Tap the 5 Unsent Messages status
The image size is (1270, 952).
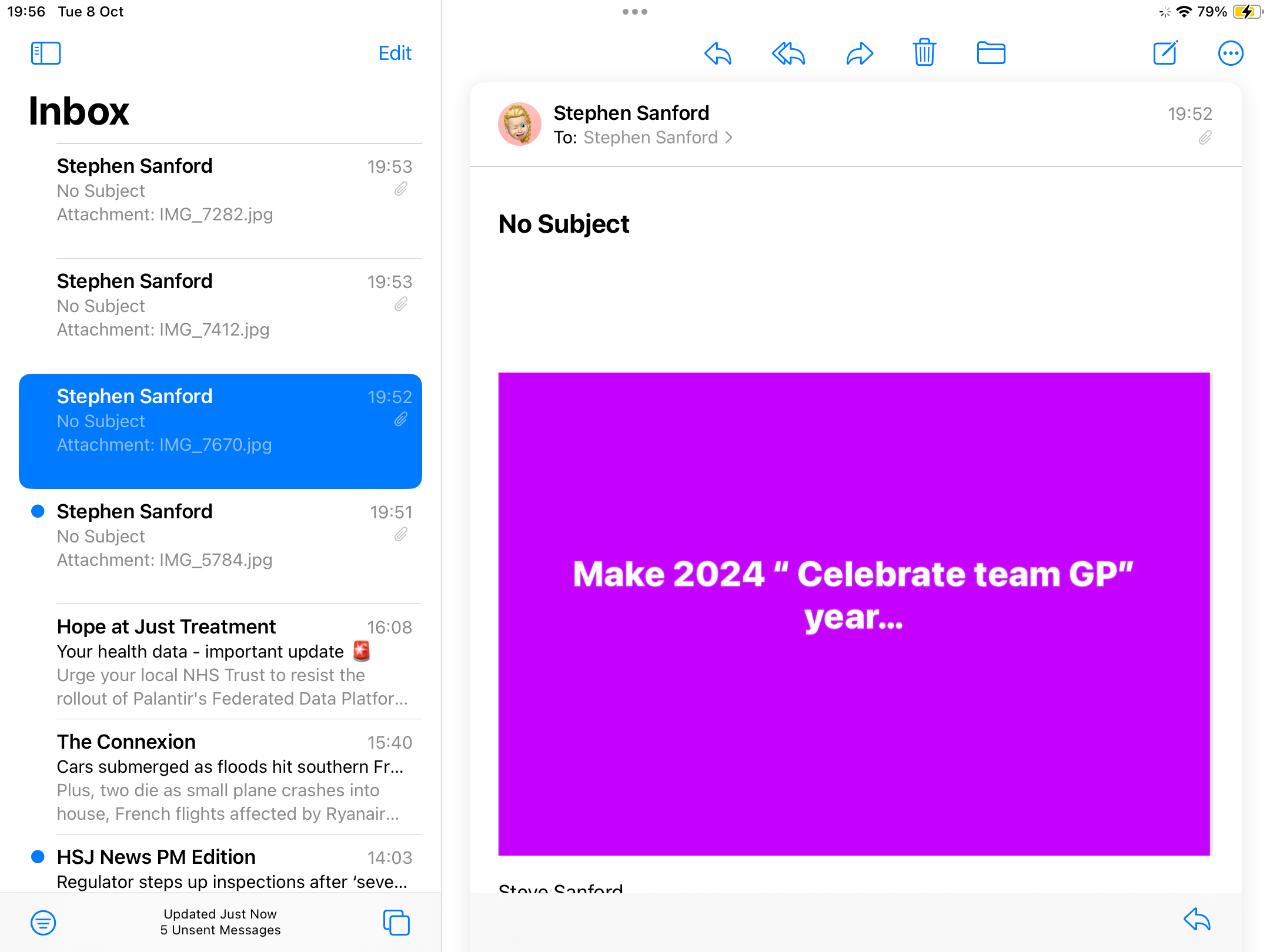tap(220, 930)
